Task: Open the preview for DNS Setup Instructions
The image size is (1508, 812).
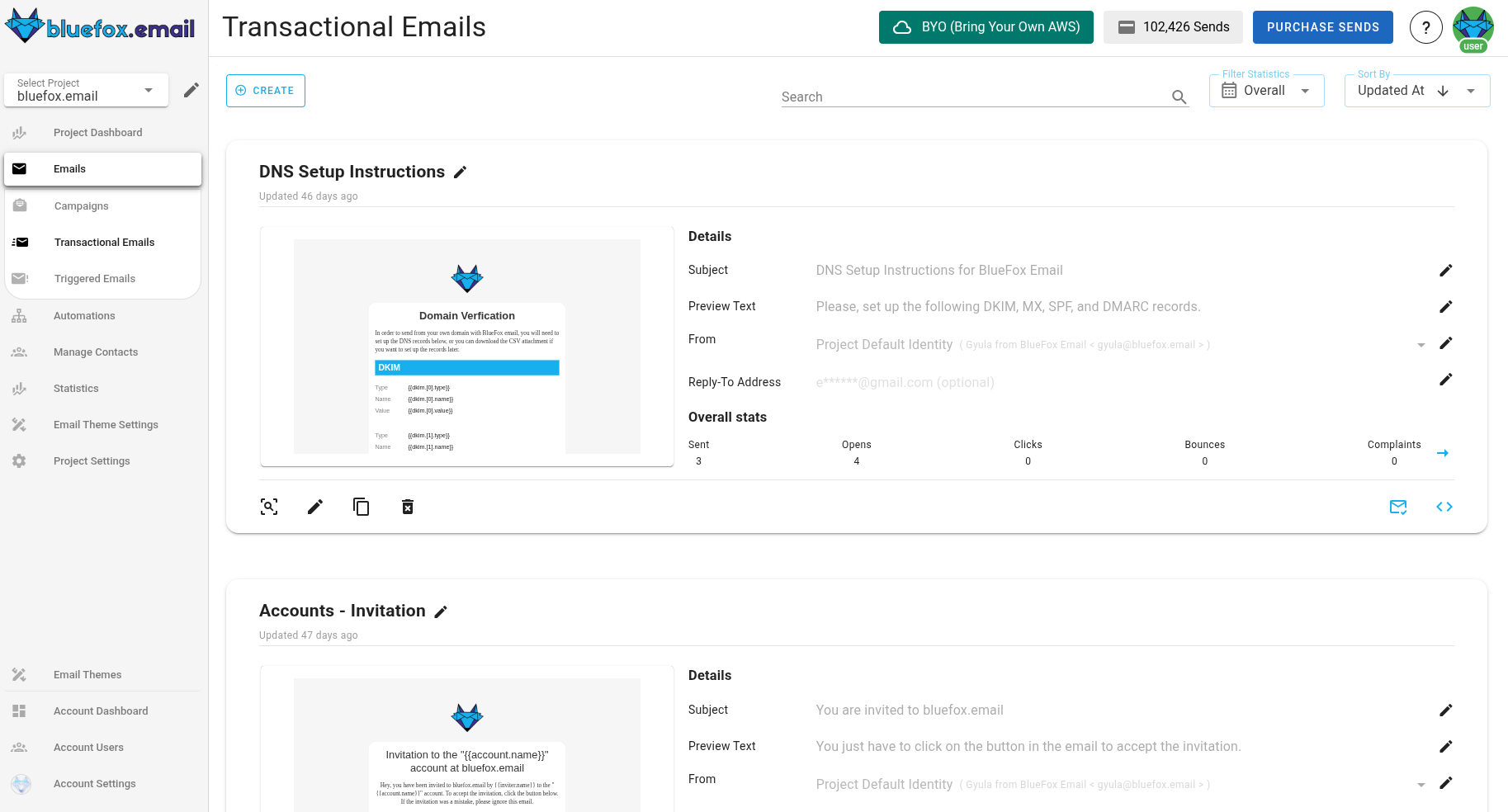Action: click(x=269, y=506)
